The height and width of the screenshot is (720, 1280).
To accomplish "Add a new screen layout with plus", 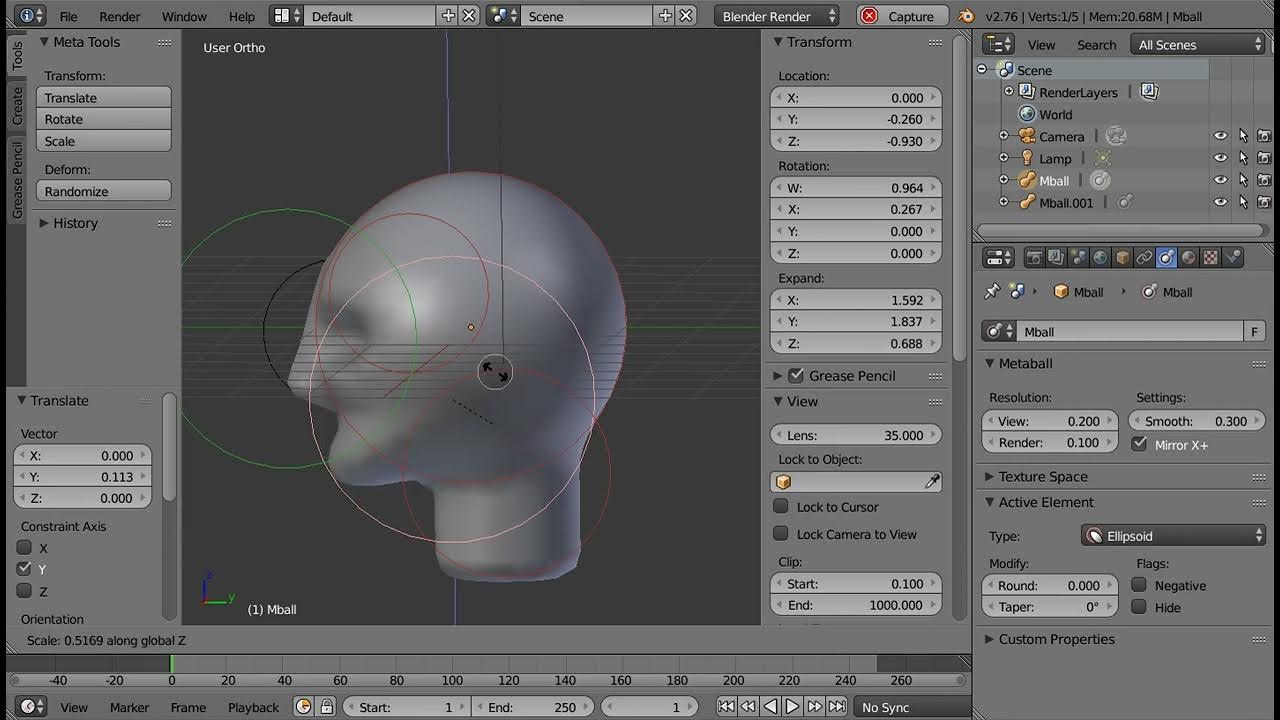I will pyautogui.click(x=448, y=16).
